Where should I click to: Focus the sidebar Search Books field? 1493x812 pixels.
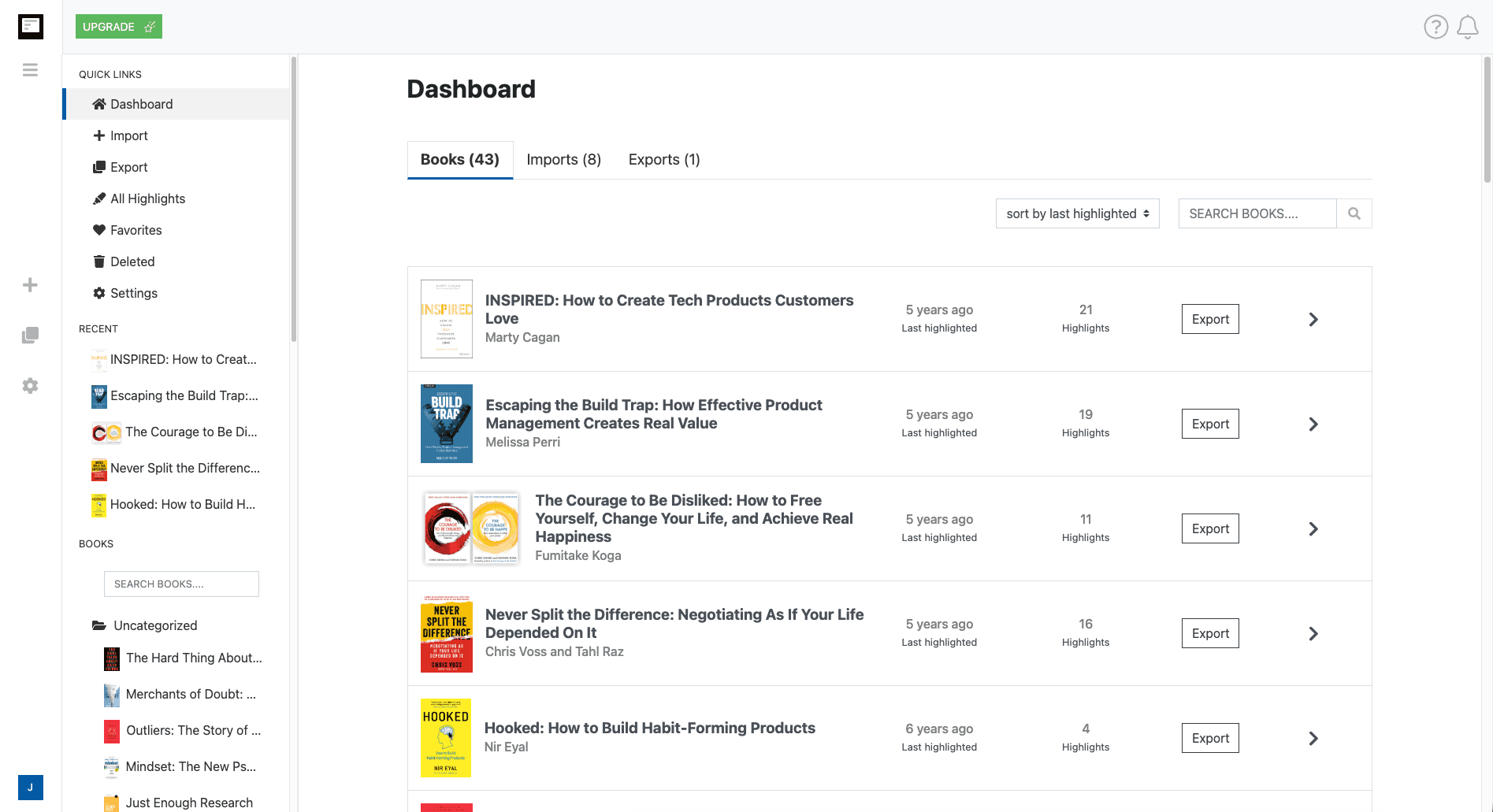pyautogui.click(x=181, y=584)
